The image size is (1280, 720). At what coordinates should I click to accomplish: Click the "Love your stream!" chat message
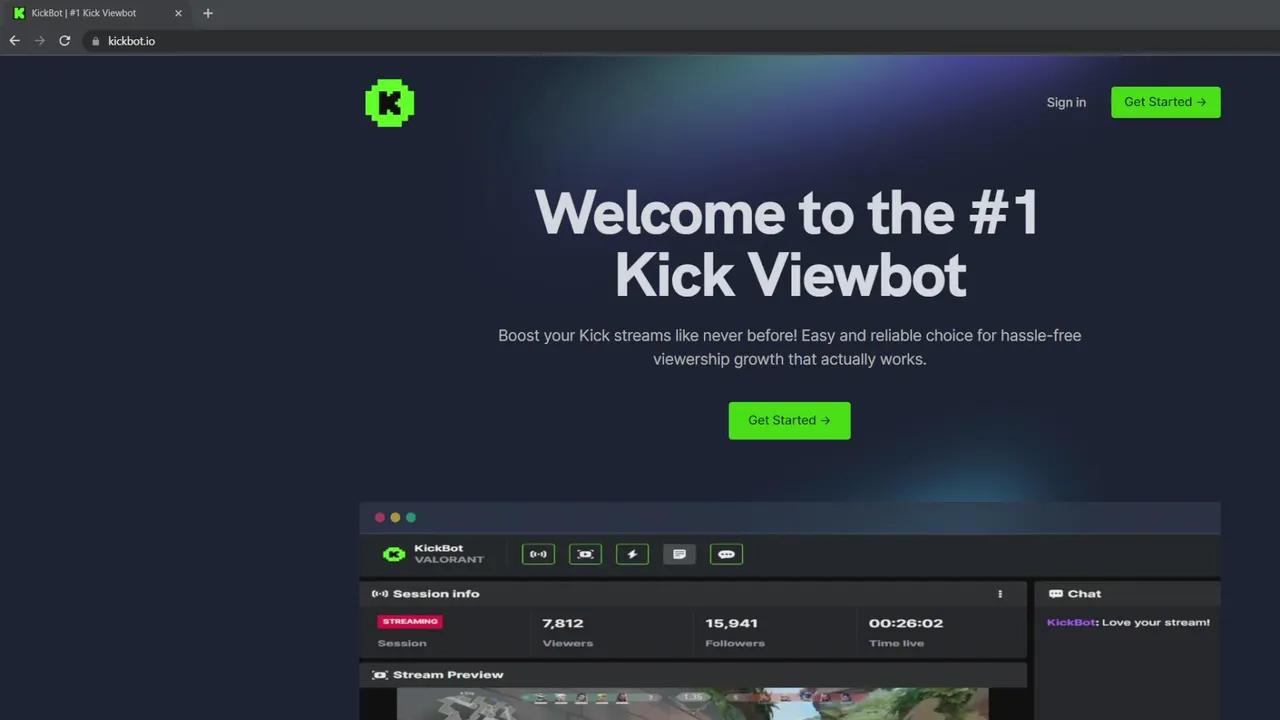pos(1156,622)
